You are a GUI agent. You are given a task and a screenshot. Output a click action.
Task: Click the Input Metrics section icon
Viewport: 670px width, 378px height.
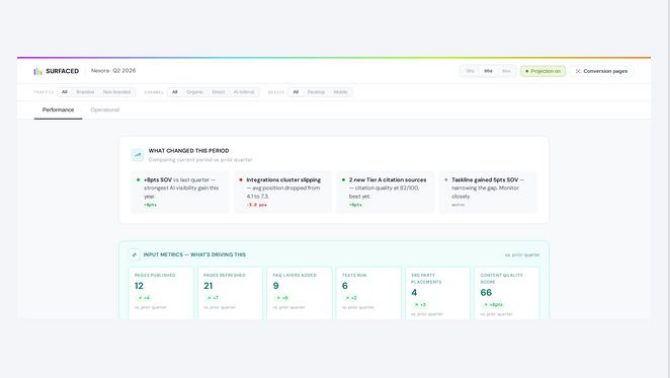[134, 255]
